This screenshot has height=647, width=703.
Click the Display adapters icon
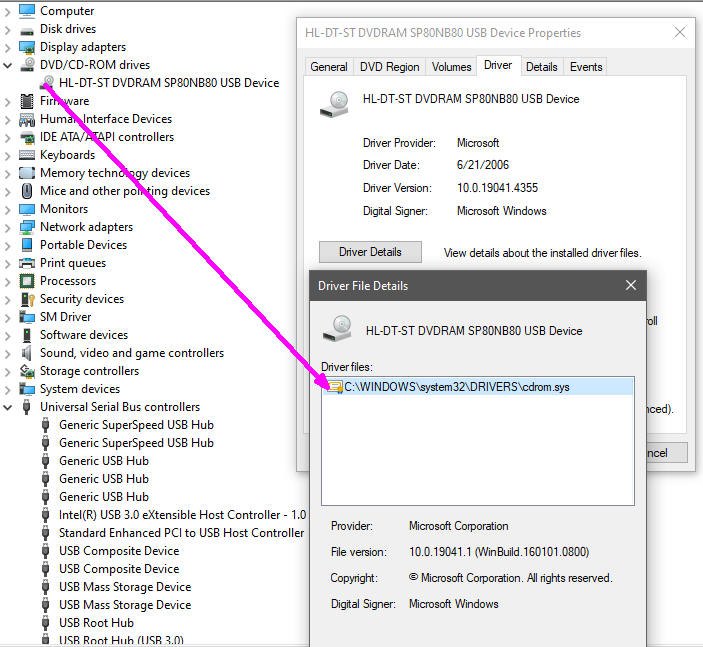pos(27,47)
